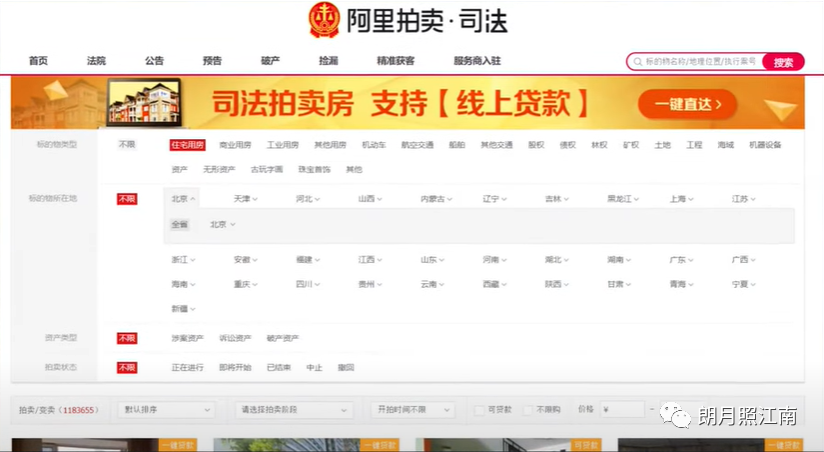Select the 珠宝首饰 type filter

[x=314, y=169]
